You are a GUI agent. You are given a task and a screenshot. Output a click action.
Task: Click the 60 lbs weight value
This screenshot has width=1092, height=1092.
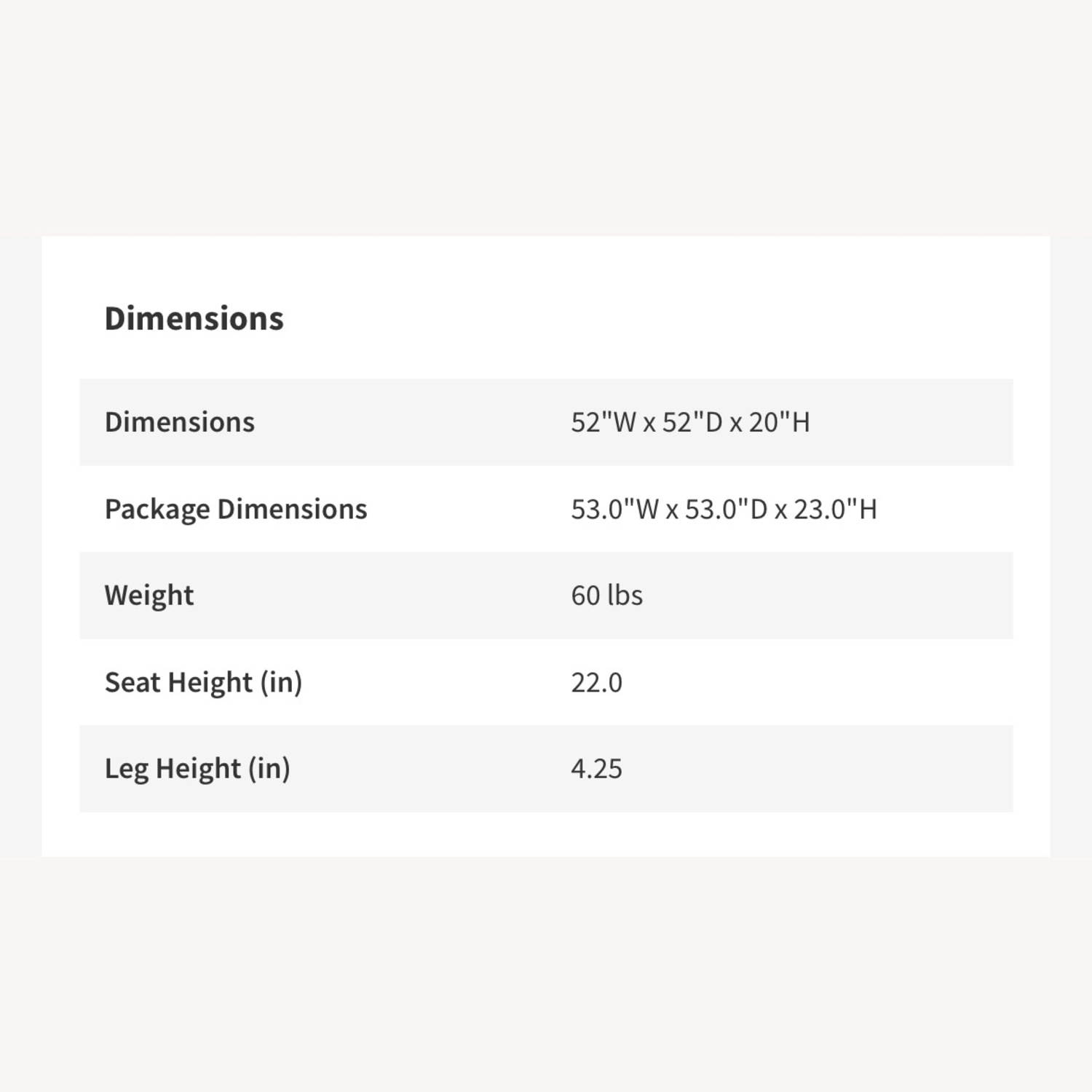(606, 596)
